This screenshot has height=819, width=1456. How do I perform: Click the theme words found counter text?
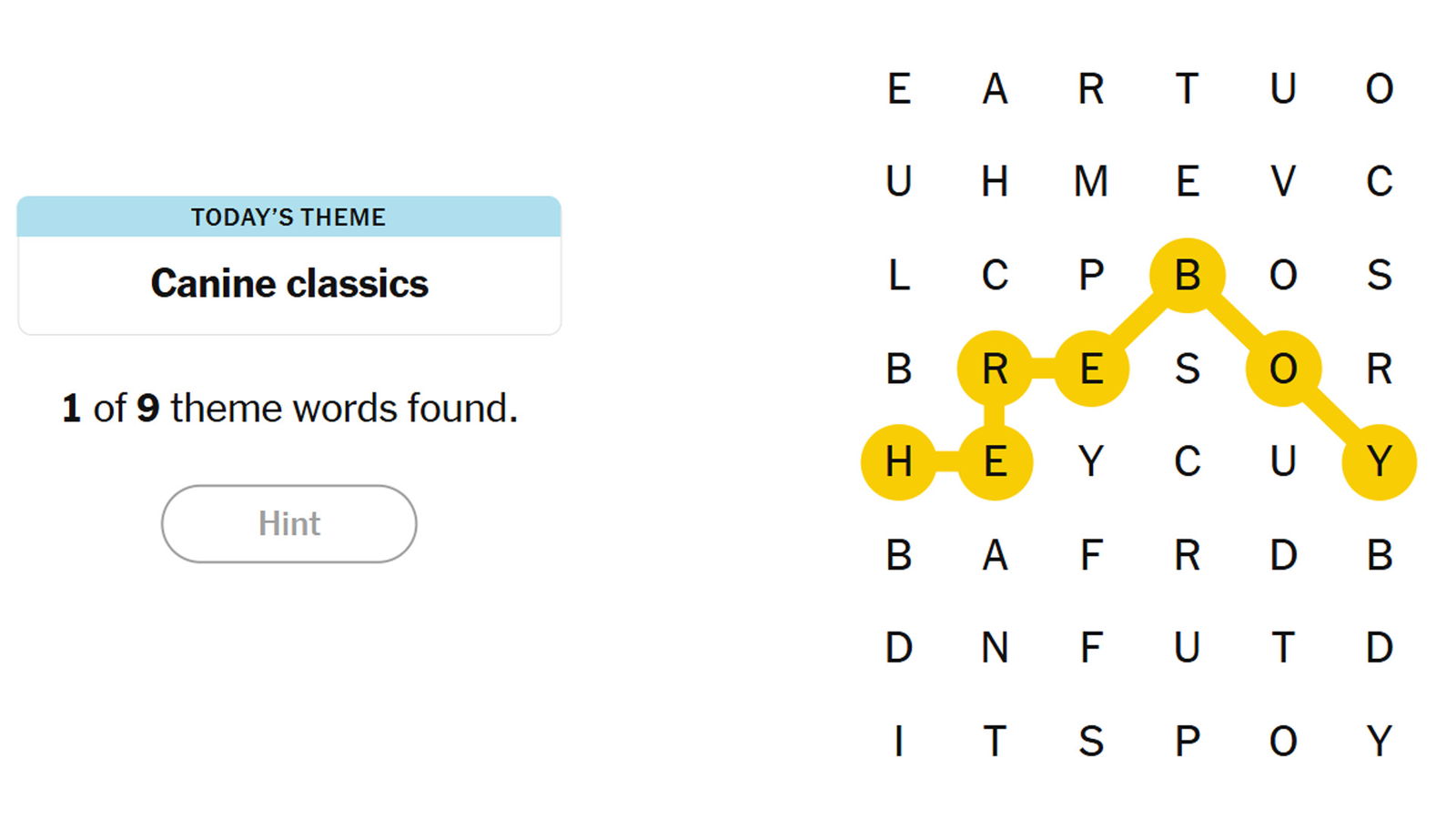click(289, 408)
